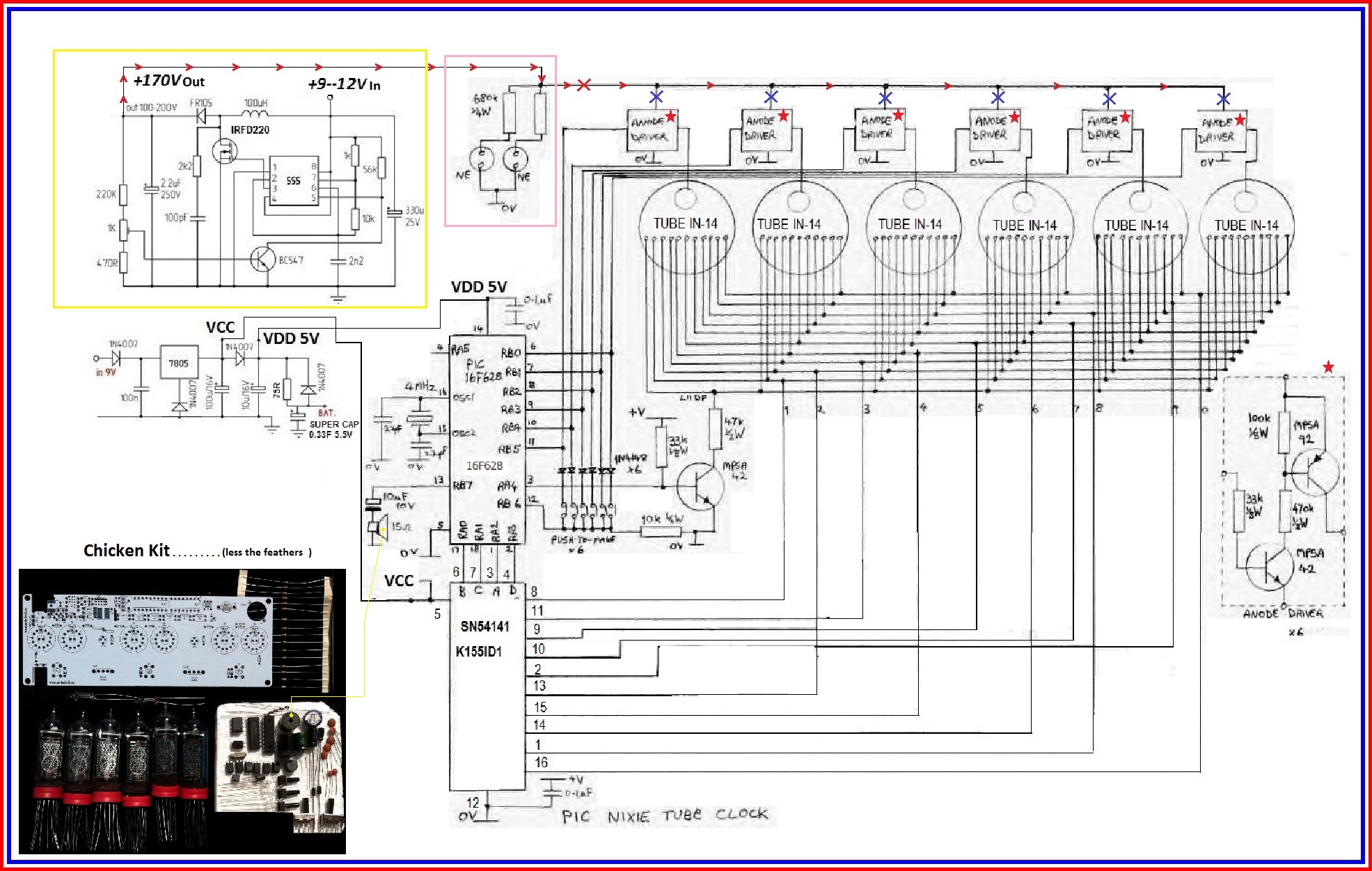
Task: Click the PIC 16F628 microcontroller chip
Action: pos(487,442)
